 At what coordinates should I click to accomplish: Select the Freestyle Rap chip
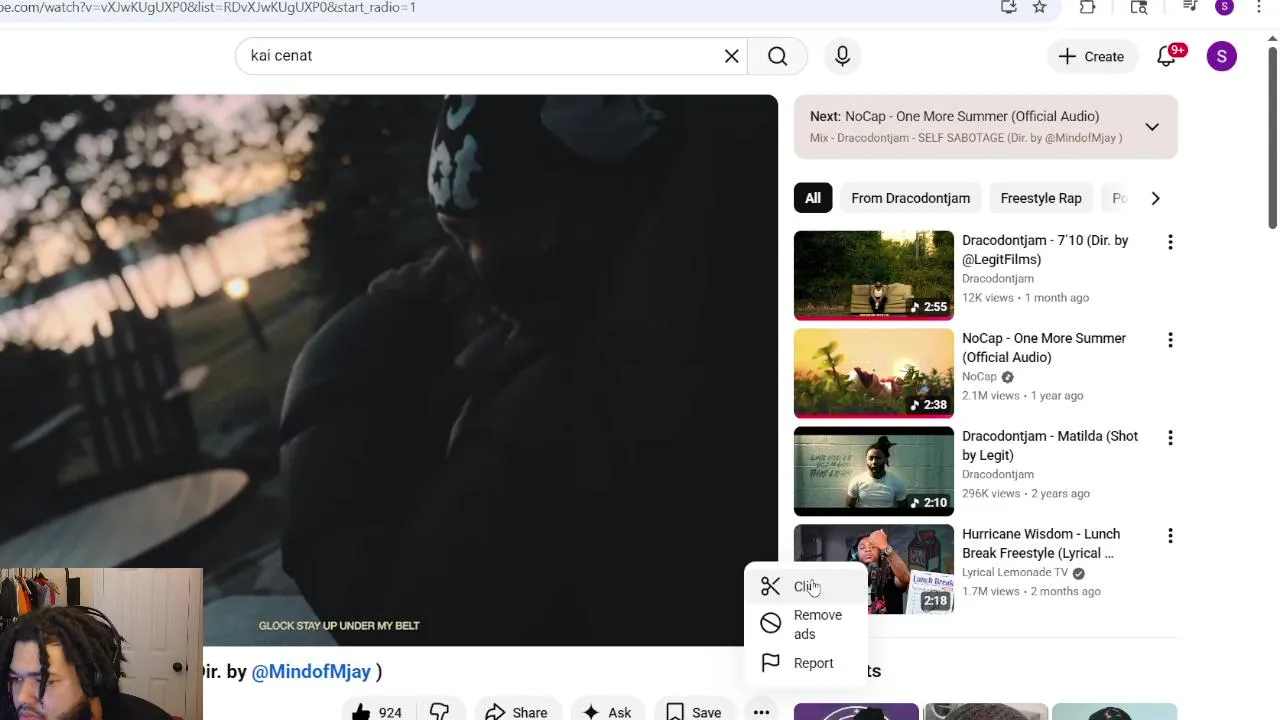[1041, 198]
